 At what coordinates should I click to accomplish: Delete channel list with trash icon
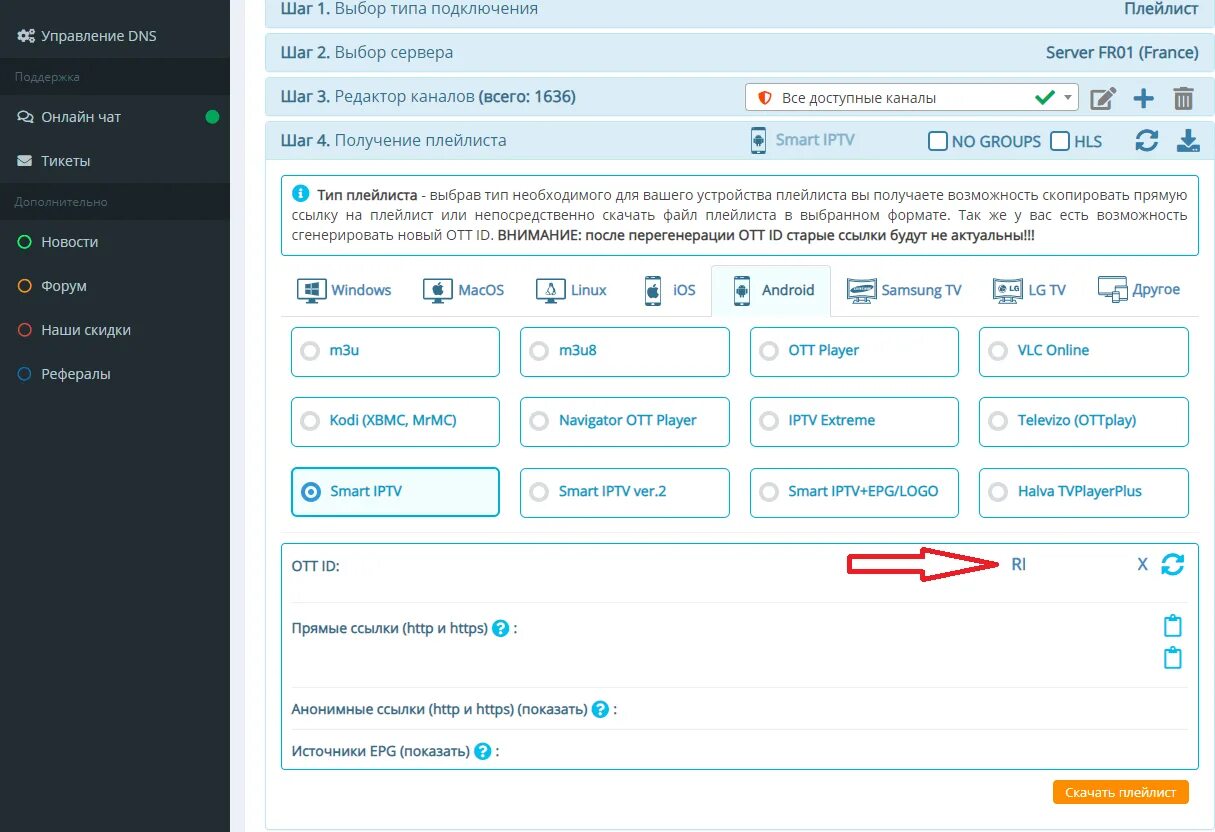(1183, 98)
